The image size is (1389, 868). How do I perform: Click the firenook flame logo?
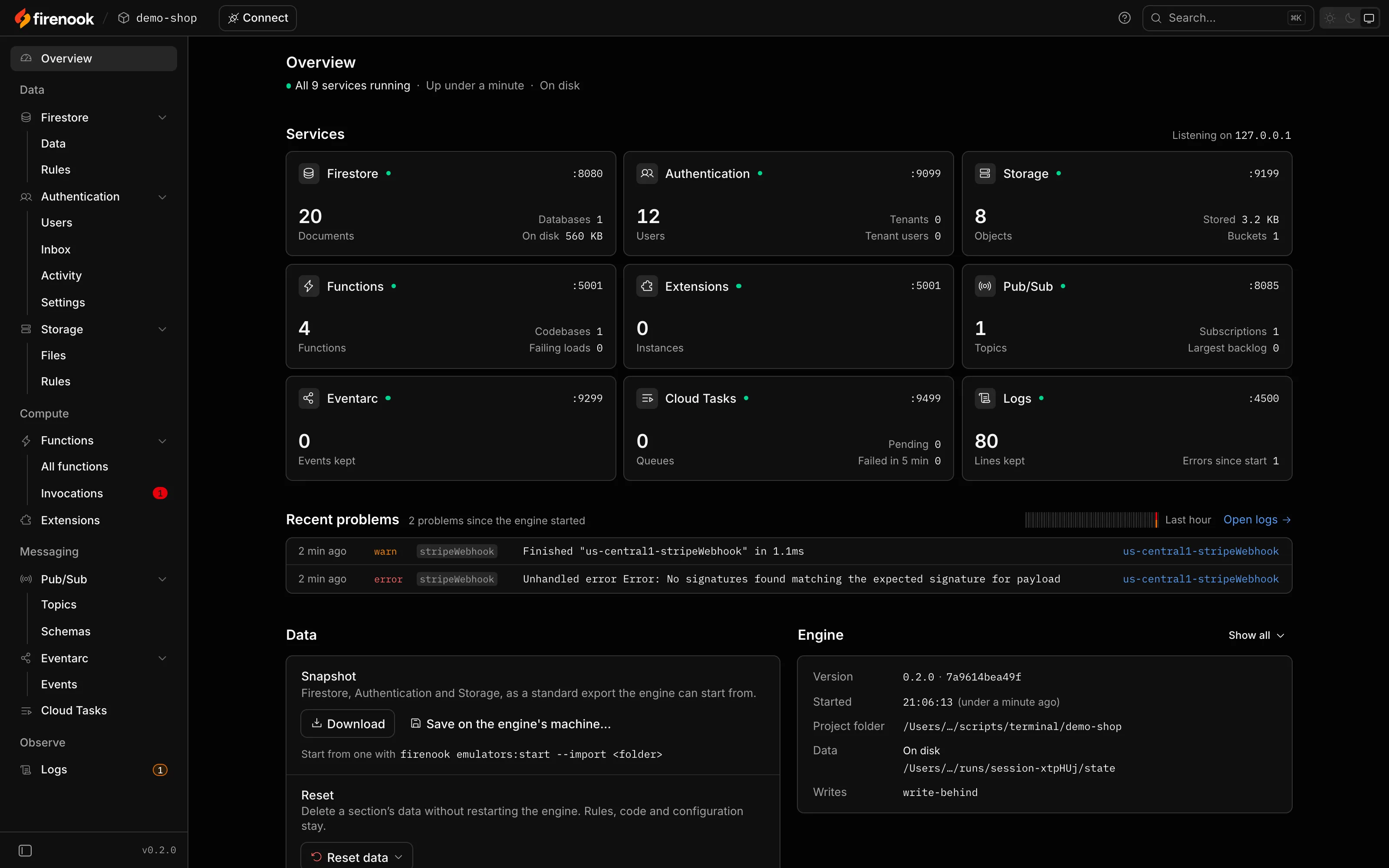pyautogui.click(x=22, y=18)
